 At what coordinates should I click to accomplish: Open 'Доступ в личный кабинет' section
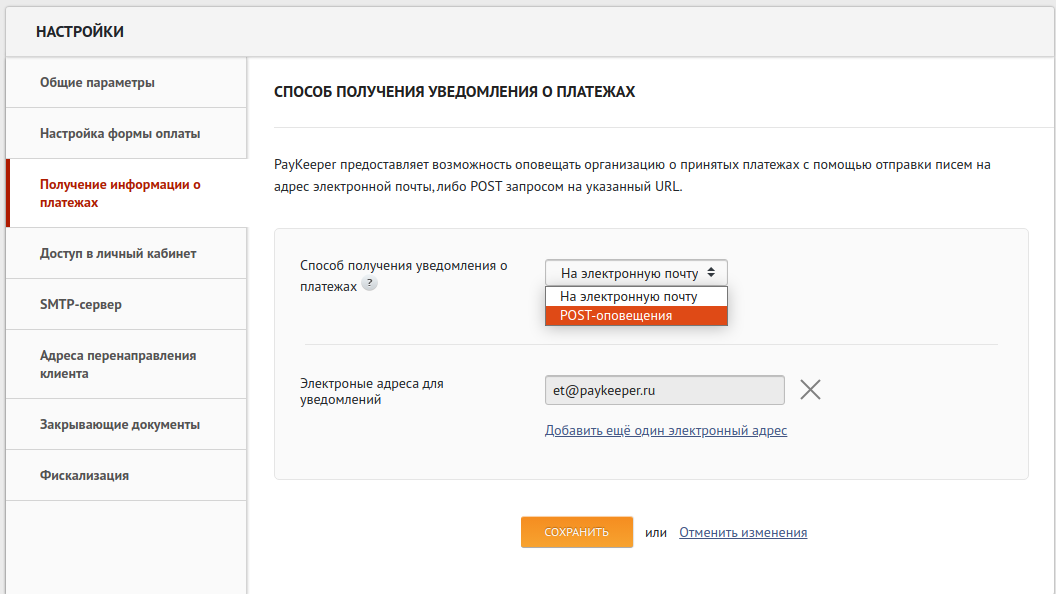click(x=118, y=254)
